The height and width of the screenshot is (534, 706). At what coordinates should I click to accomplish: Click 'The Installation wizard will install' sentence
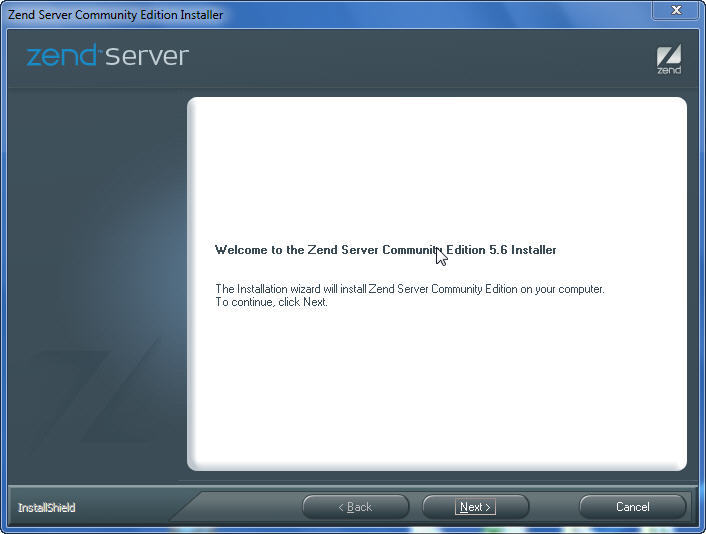click(410, 289)
